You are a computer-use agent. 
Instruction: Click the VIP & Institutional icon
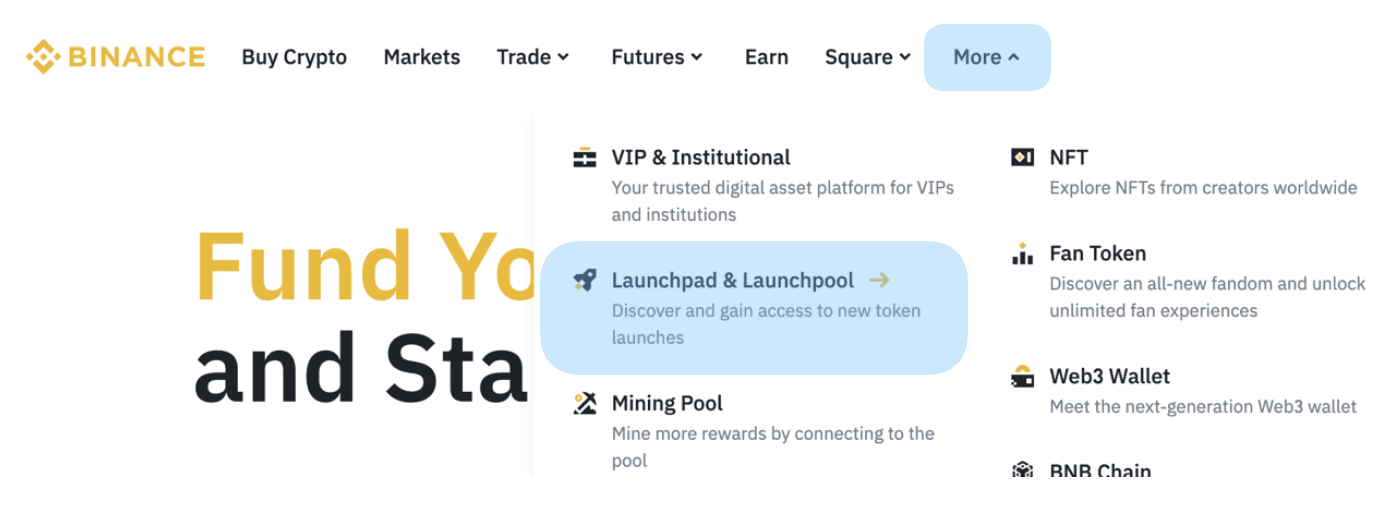(585, 158)
